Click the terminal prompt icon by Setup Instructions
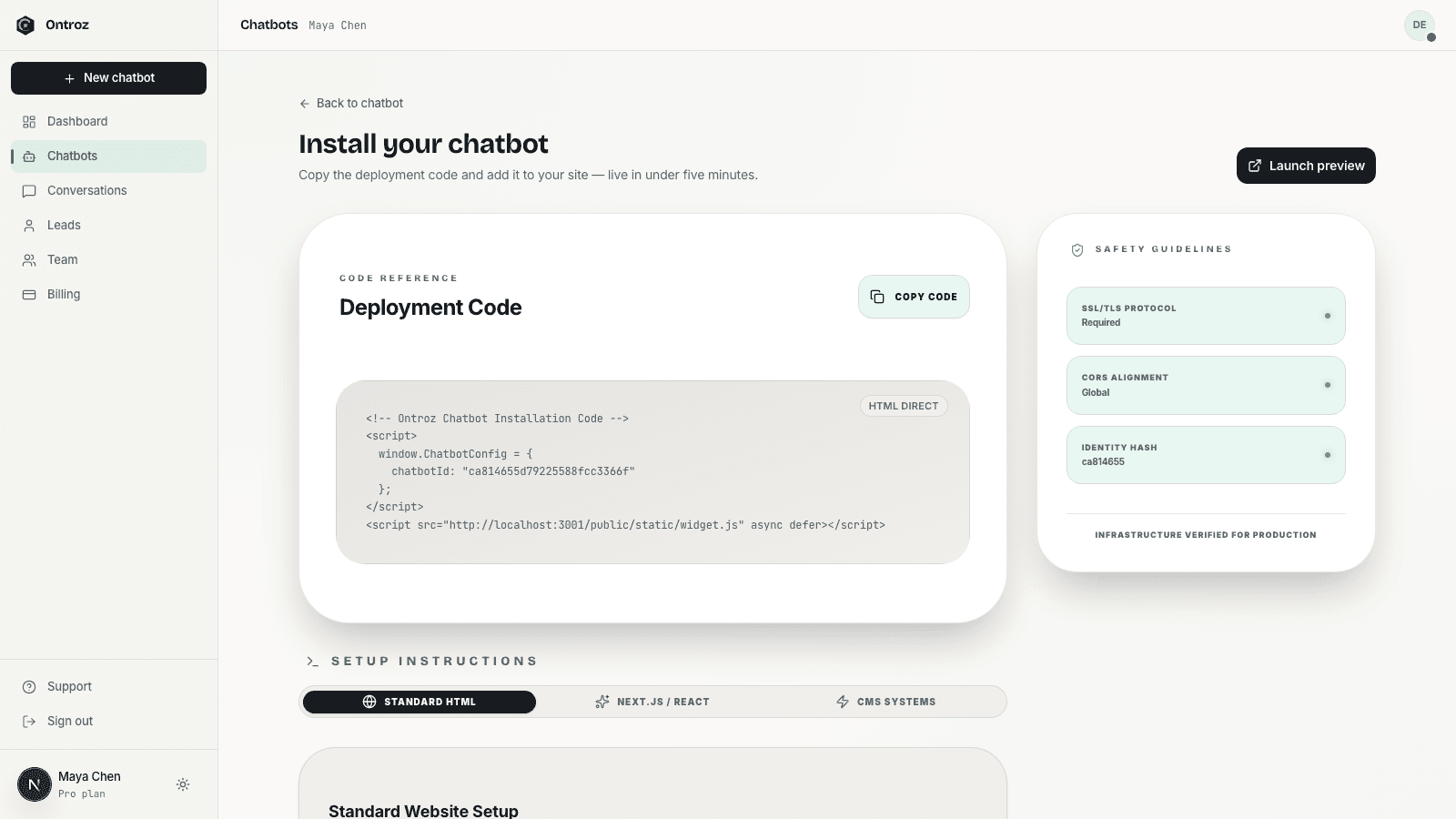The height and width of the screenshot is (819, 1456). click(312, 662)
